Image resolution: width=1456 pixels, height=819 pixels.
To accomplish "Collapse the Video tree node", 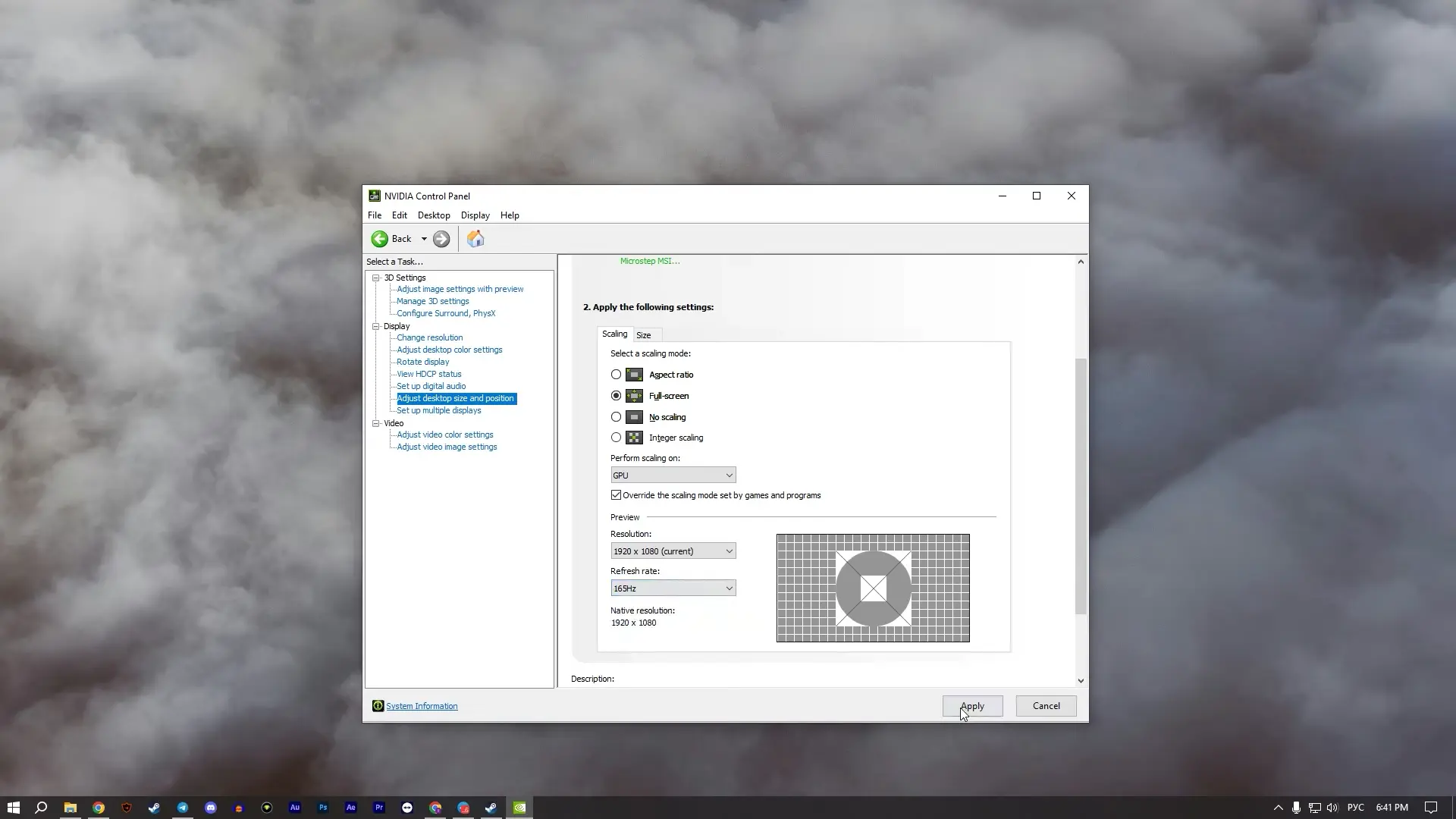I will 375,423.
